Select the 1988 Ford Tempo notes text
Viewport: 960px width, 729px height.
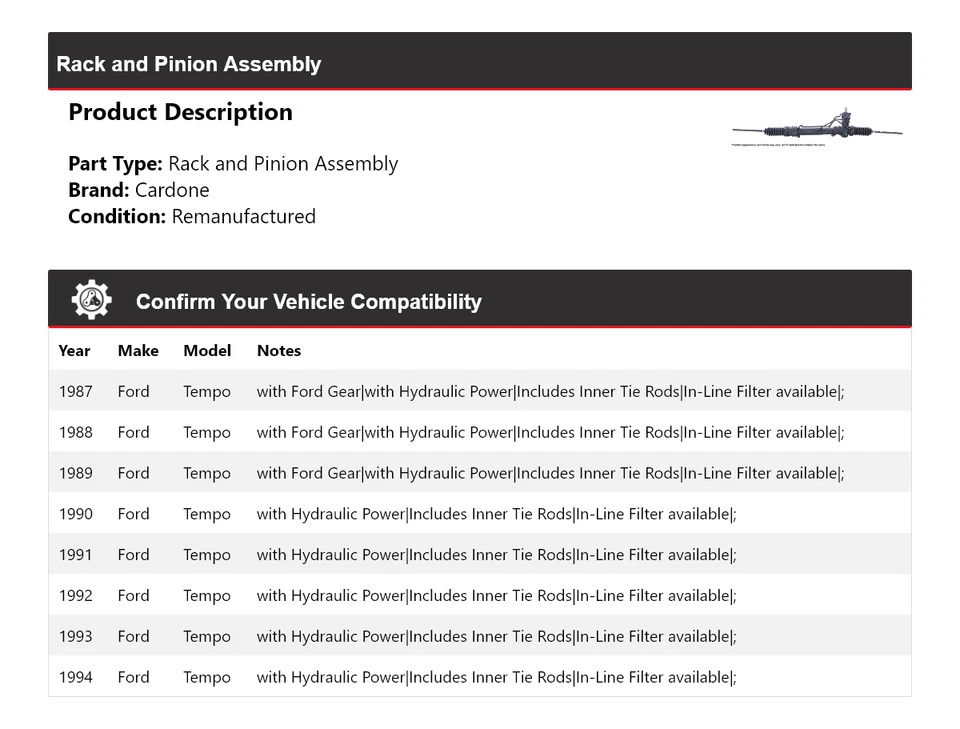tap(550, 432)
